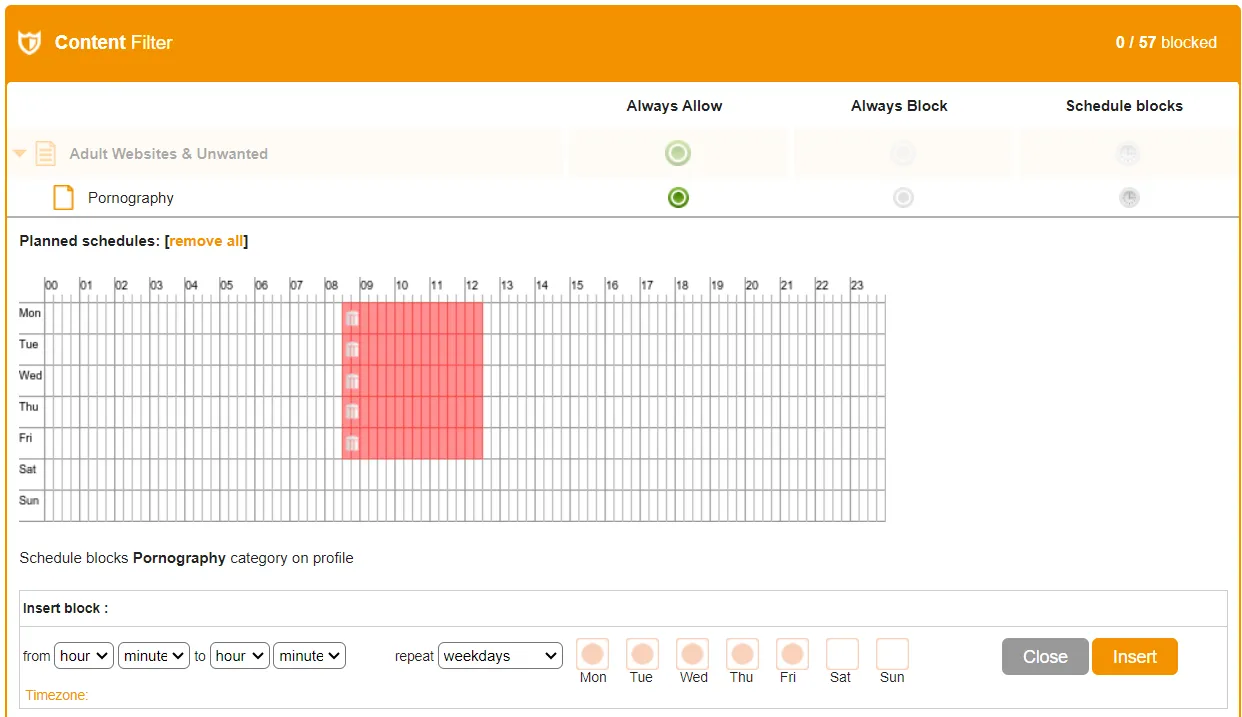
Task: Toggle the Mon day checkbox
Action: point(593,654)
